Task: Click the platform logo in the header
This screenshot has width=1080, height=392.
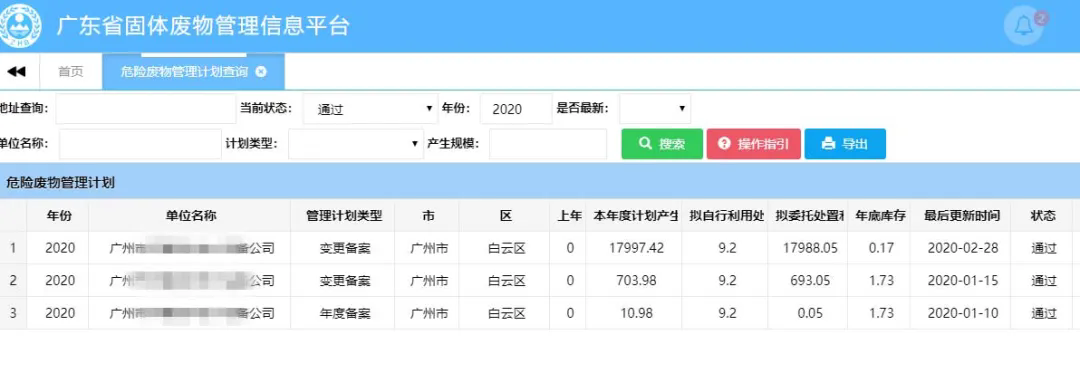Action: (20, 25)
